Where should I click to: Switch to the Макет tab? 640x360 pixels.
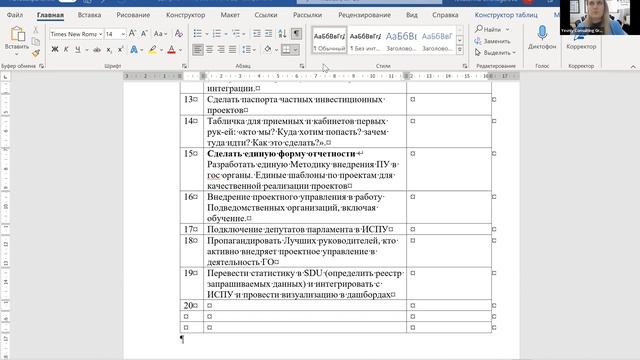230,15
